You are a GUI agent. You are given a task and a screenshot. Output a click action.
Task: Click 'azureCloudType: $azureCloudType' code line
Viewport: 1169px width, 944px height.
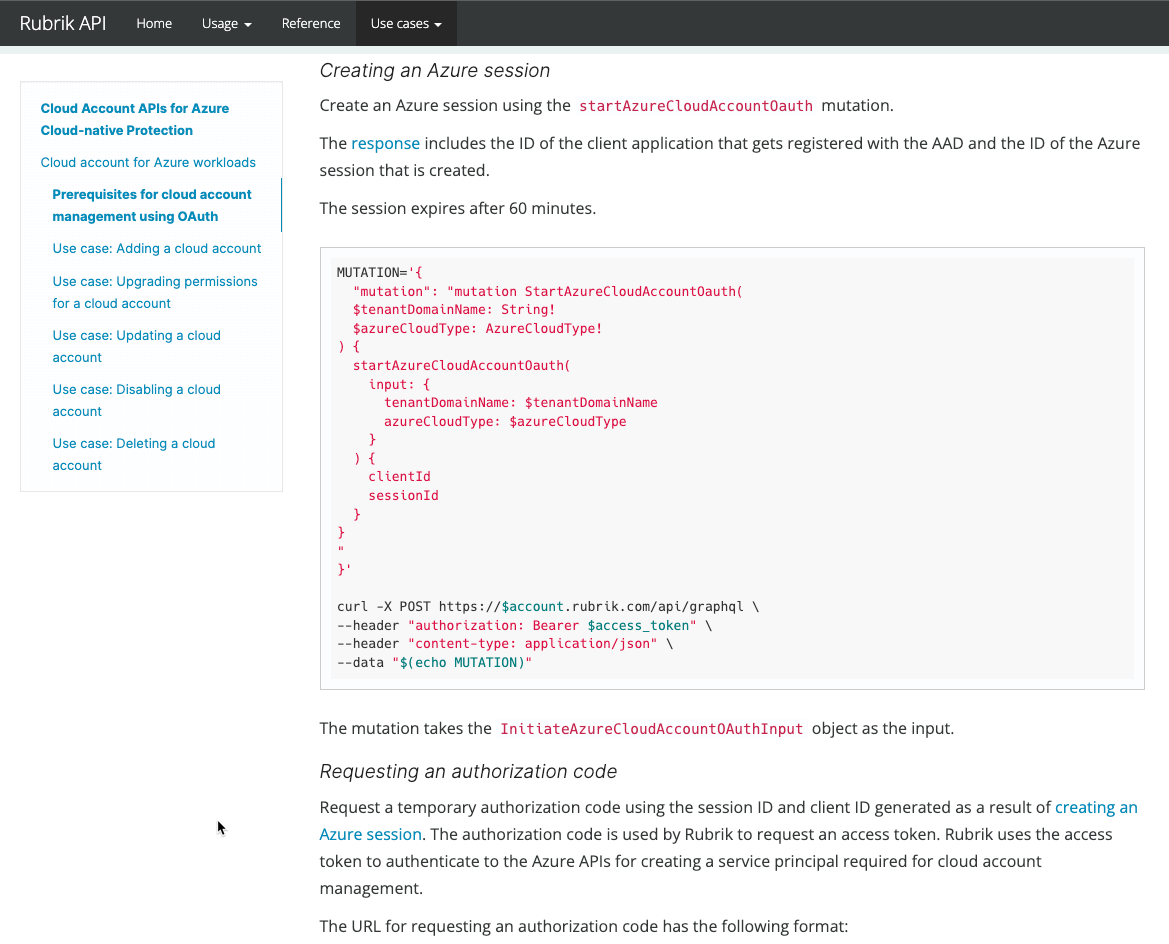505,421
